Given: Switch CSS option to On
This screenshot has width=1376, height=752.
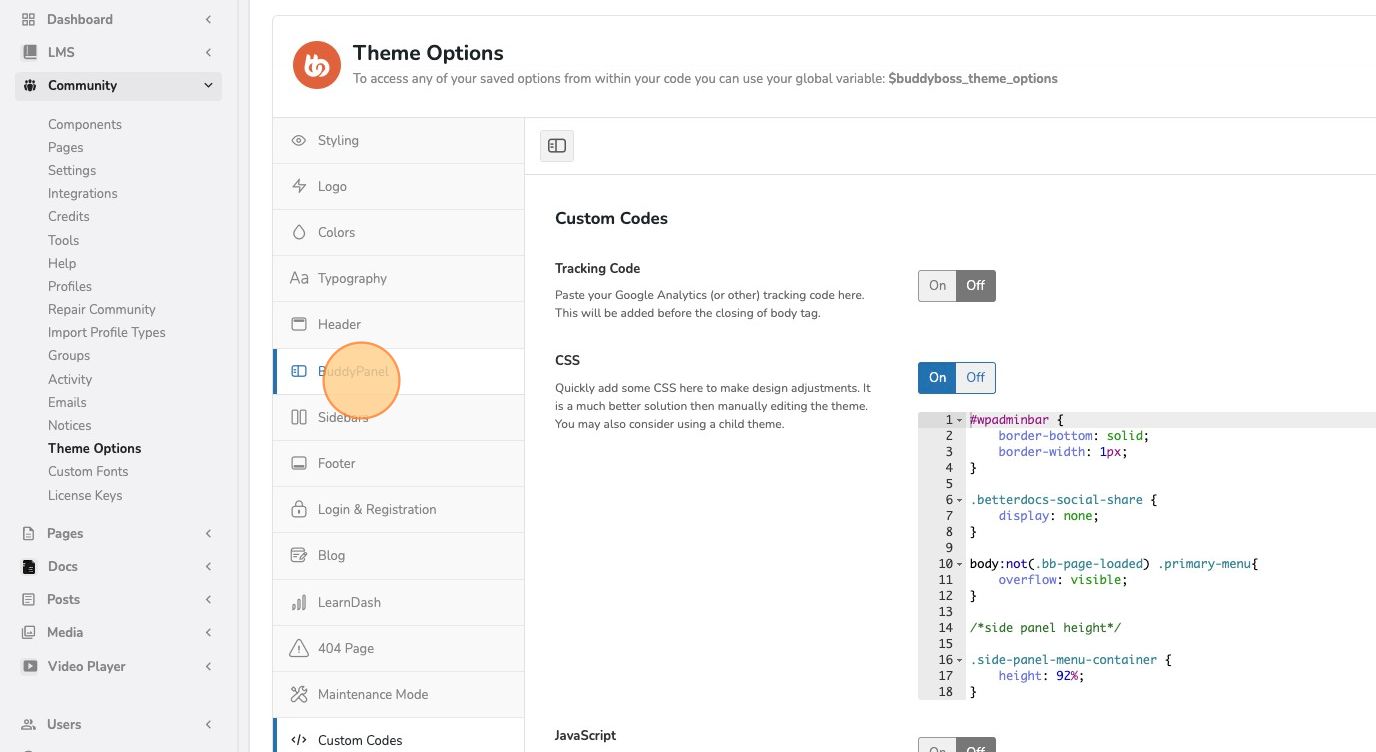Looking at the screenshot, I should click(937, 377).
